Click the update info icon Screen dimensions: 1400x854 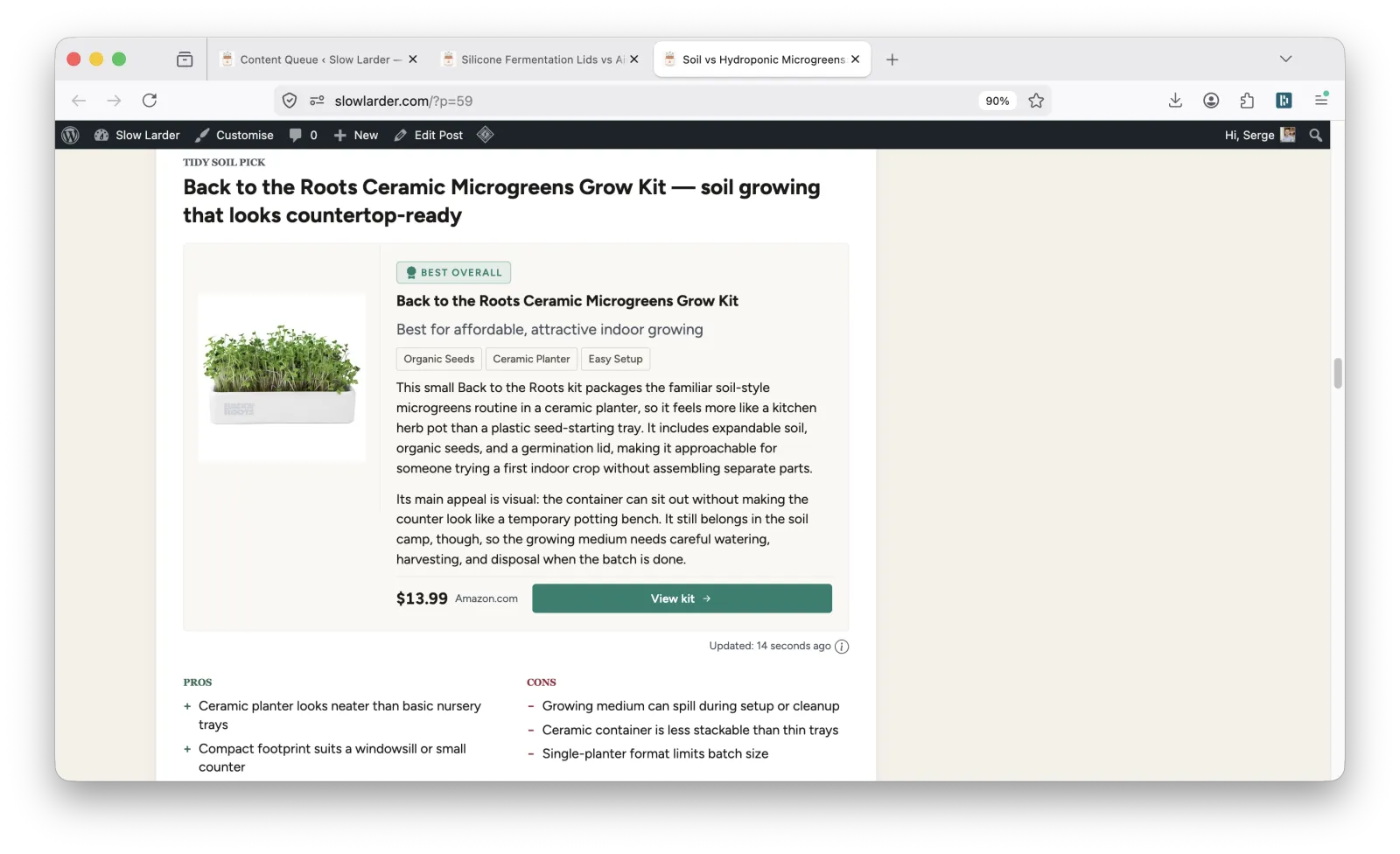(842, 647)
